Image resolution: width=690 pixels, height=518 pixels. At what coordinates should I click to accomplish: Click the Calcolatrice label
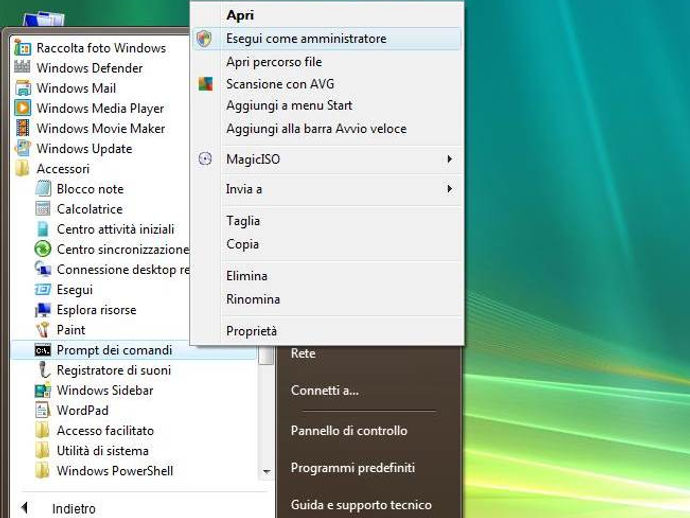pos(90,209)
